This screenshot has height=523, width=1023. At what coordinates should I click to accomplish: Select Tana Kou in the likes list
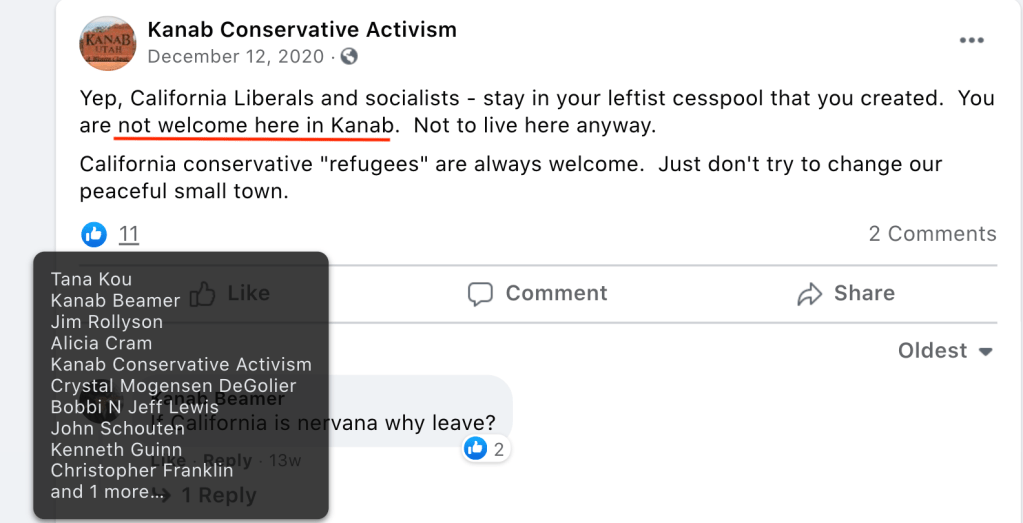coord(91,279)
